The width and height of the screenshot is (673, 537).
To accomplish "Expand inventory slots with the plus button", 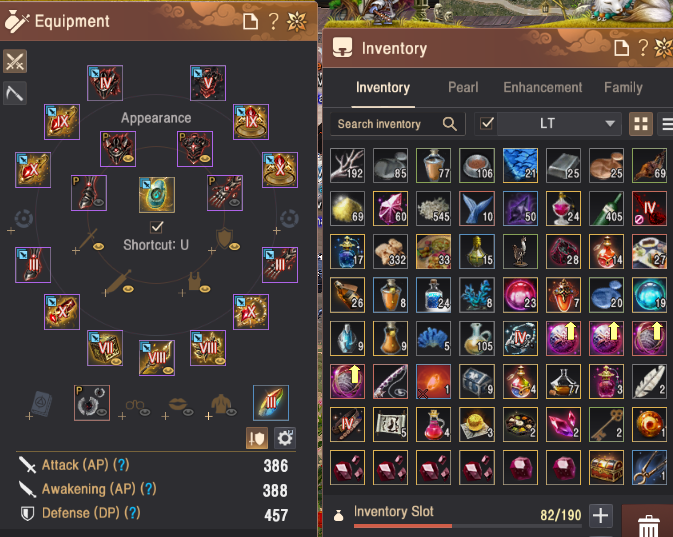I will click(600, 515).
